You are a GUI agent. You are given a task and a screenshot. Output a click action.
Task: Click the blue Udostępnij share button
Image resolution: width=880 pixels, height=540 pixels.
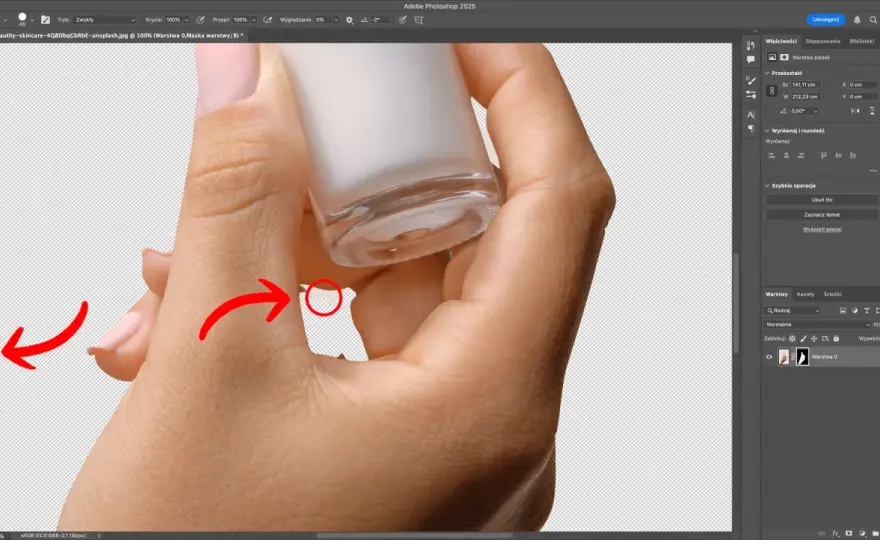pos(826,20)
